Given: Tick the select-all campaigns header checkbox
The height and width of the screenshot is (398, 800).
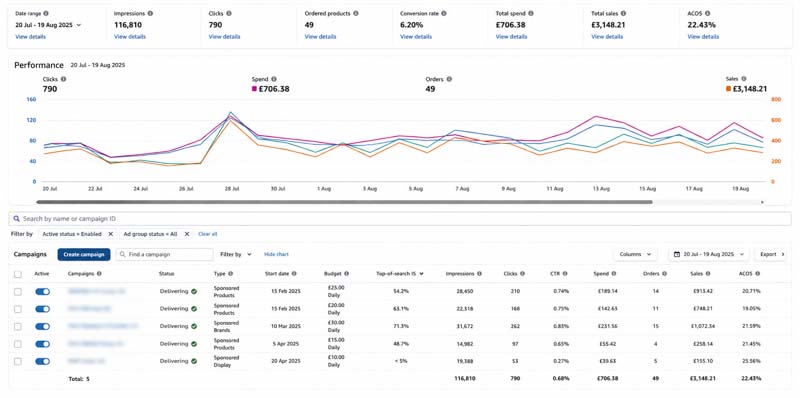Looking at the screenshot, I should 18,274.
